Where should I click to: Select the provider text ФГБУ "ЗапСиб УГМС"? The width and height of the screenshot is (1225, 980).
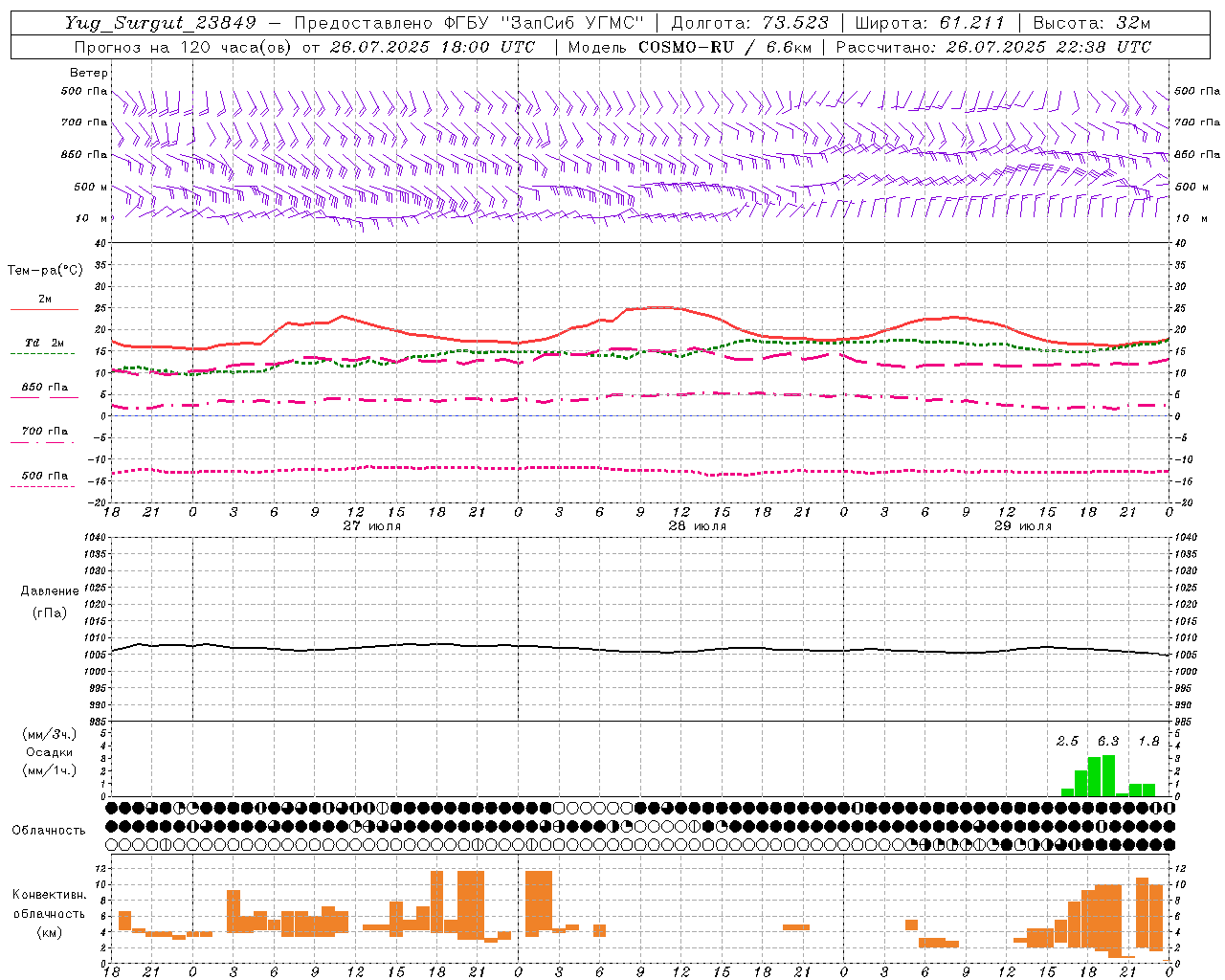pyautogui.click(x=544, y=23)
